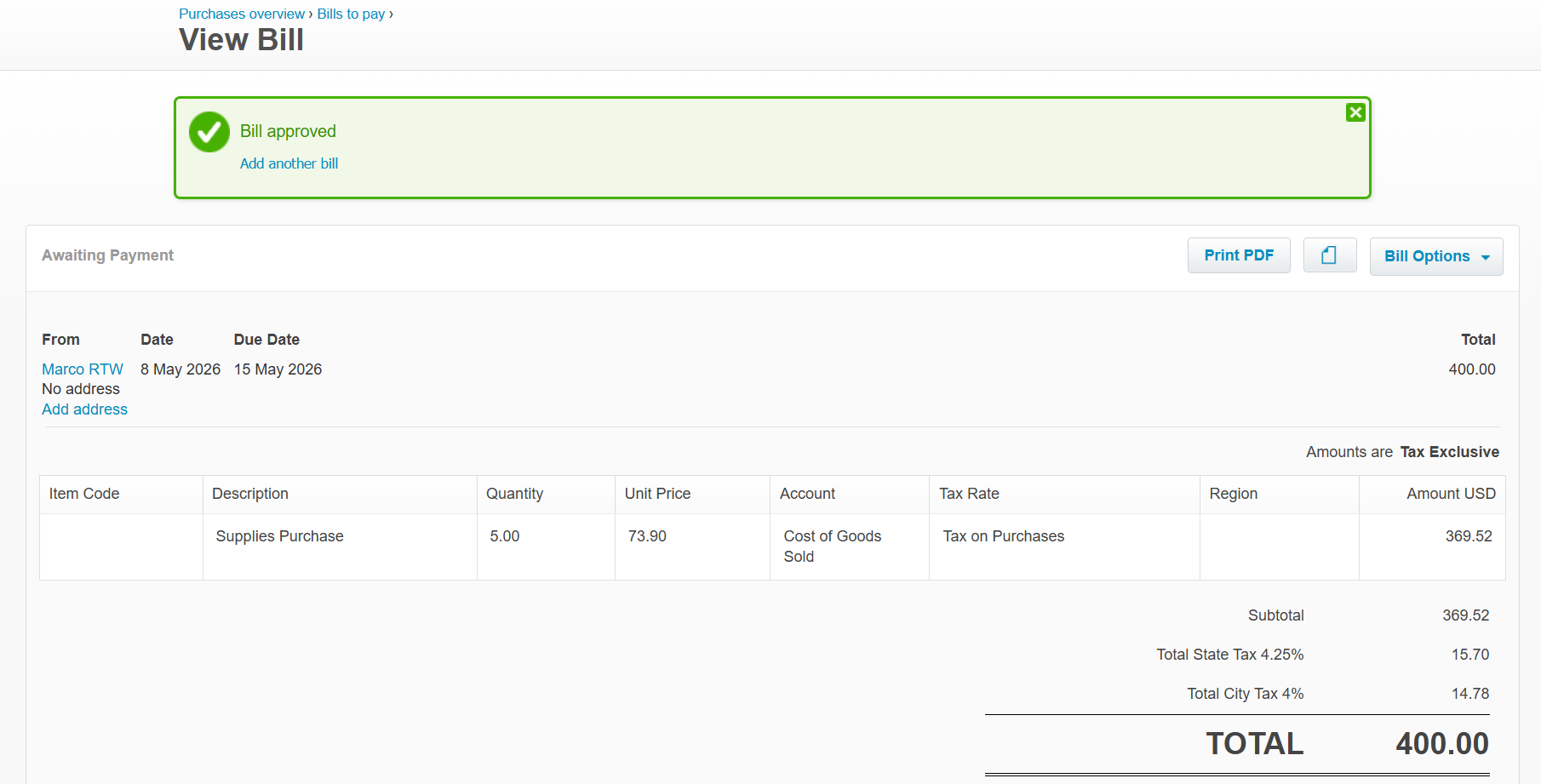Select the Supplies Purchase description cell
This screenshot has width=1541, height=784.
[340, 547]
